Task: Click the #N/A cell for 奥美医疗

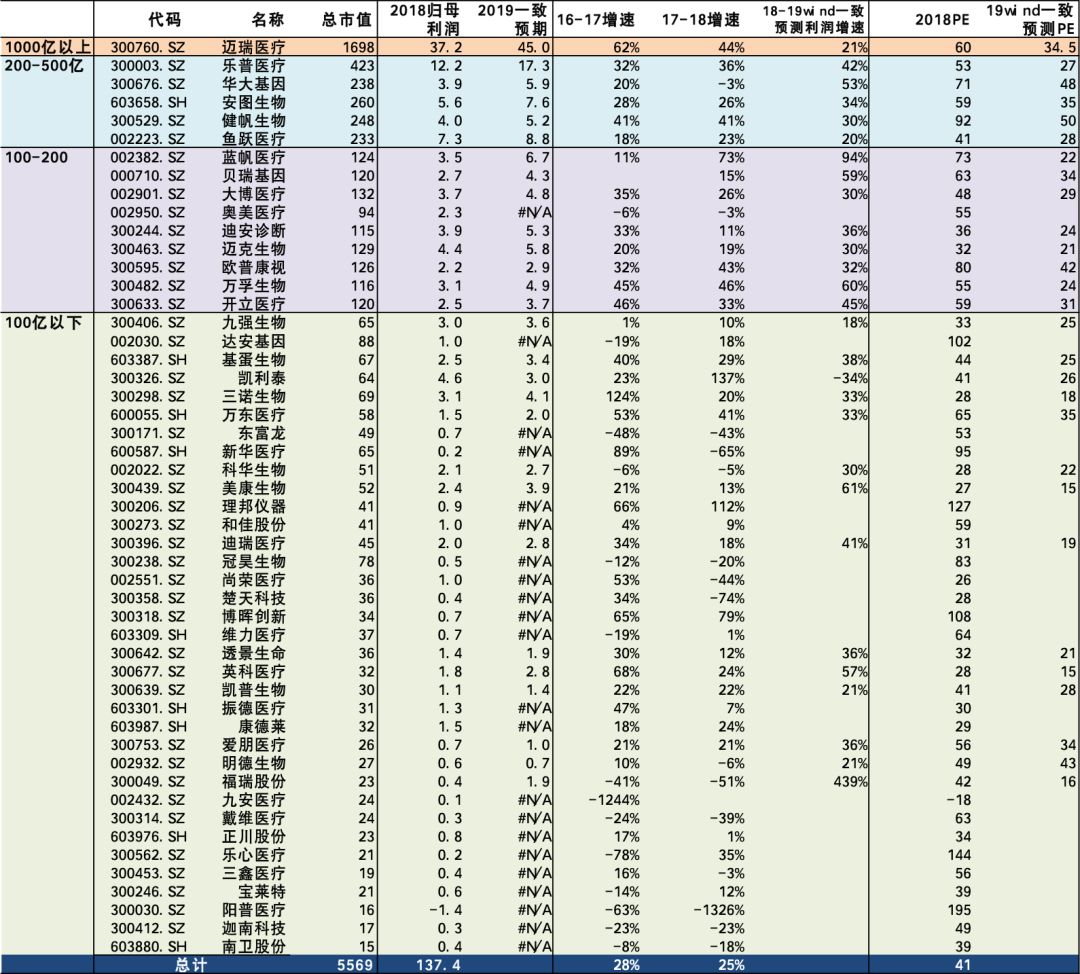Action: pos(534,212)
